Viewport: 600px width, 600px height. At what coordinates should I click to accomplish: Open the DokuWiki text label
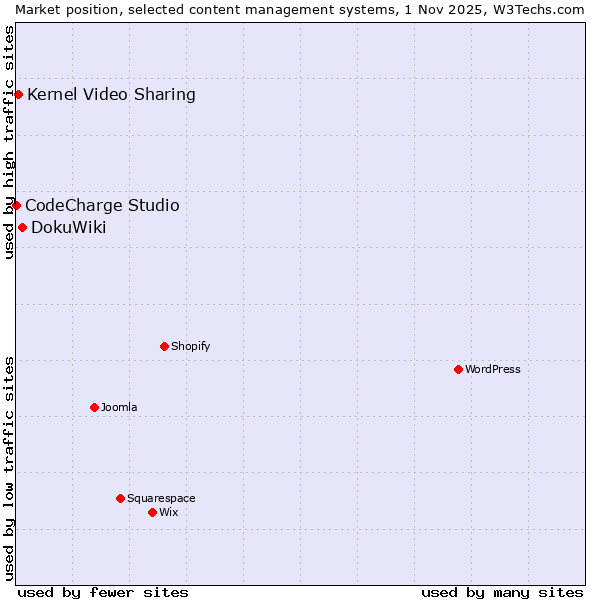point(68,227)
